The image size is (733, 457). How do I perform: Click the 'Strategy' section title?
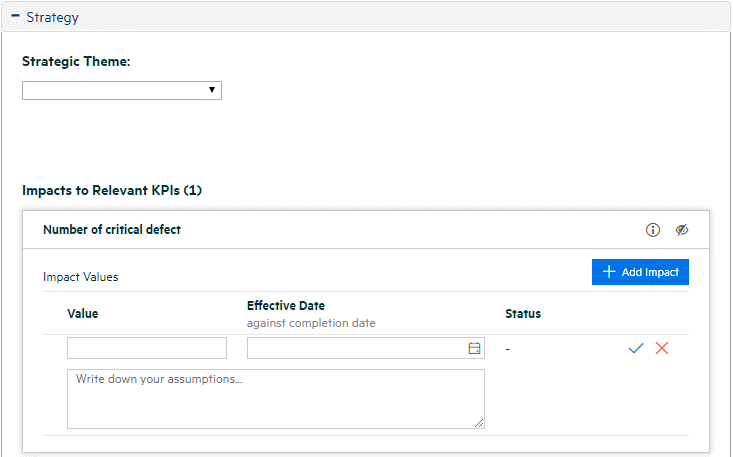pyautogui.click(x=52, y=18)
